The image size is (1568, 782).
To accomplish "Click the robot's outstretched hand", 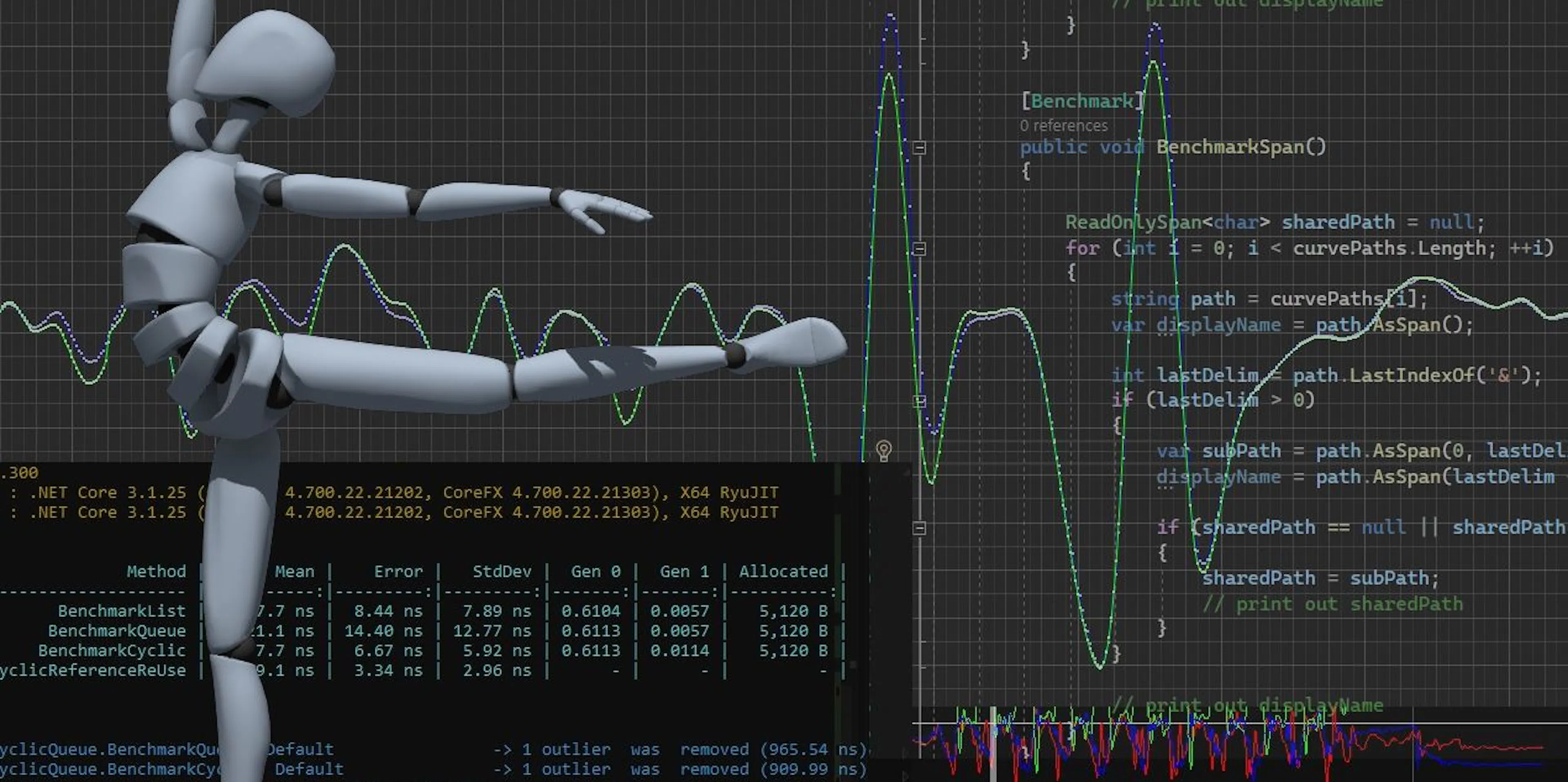I will pyautogui.click(x=606, y=210).
